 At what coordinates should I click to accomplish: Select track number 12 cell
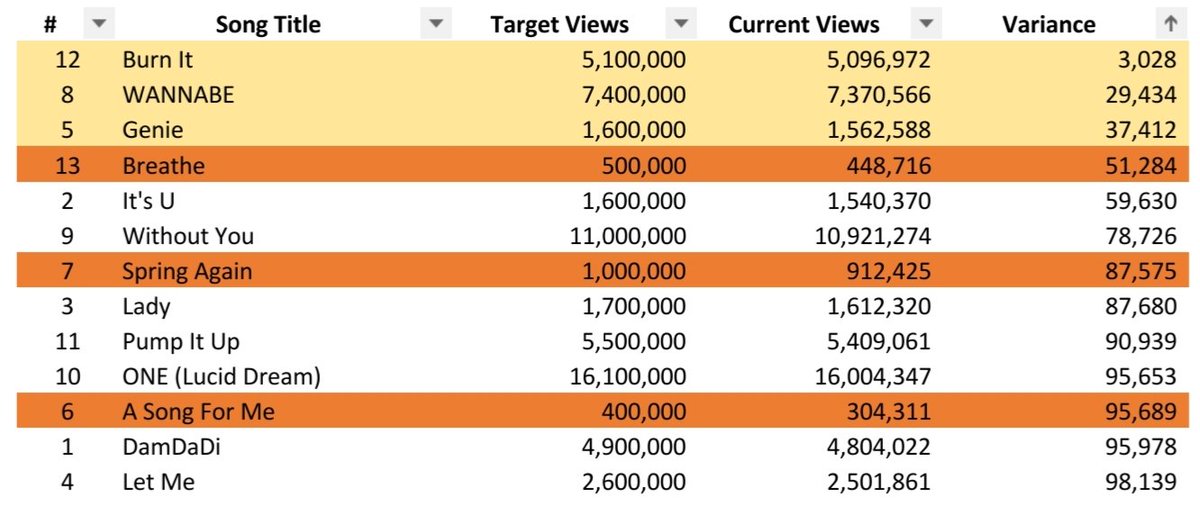click(67, 60)
